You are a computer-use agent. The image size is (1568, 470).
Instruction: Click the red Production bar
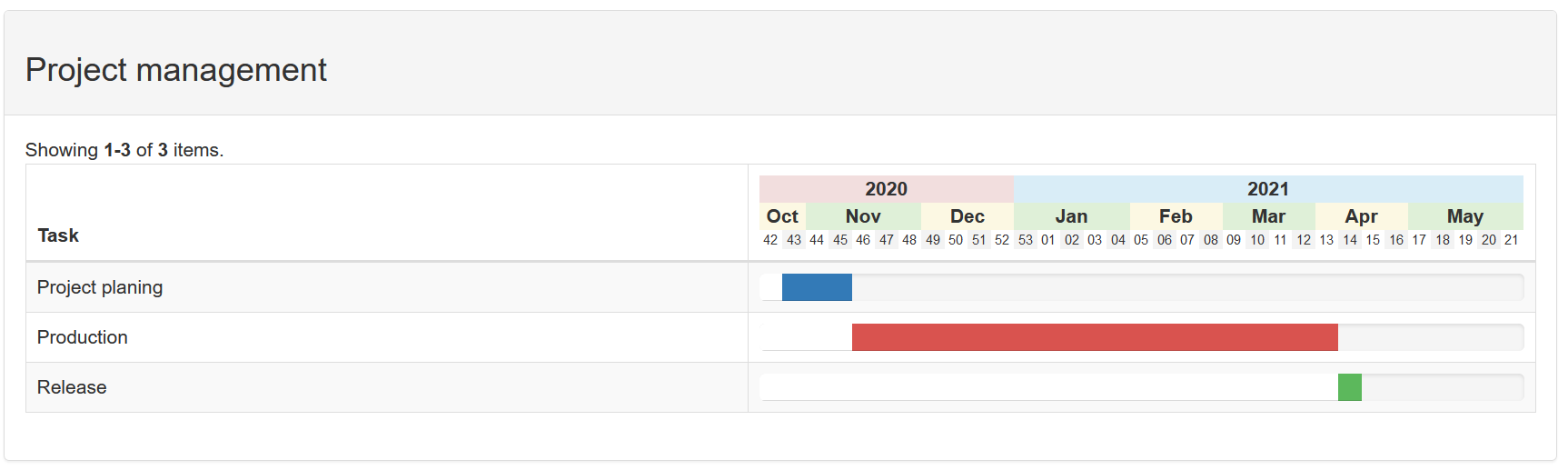[1095, 337]
